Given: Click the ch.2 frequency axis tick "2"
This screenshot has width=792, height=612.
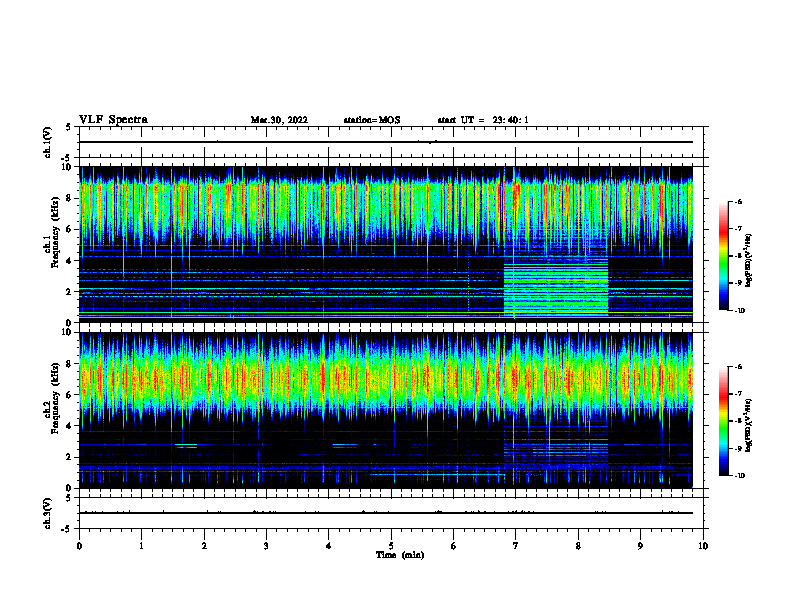Looking at the screenshot, I should [x=70, y=457].
